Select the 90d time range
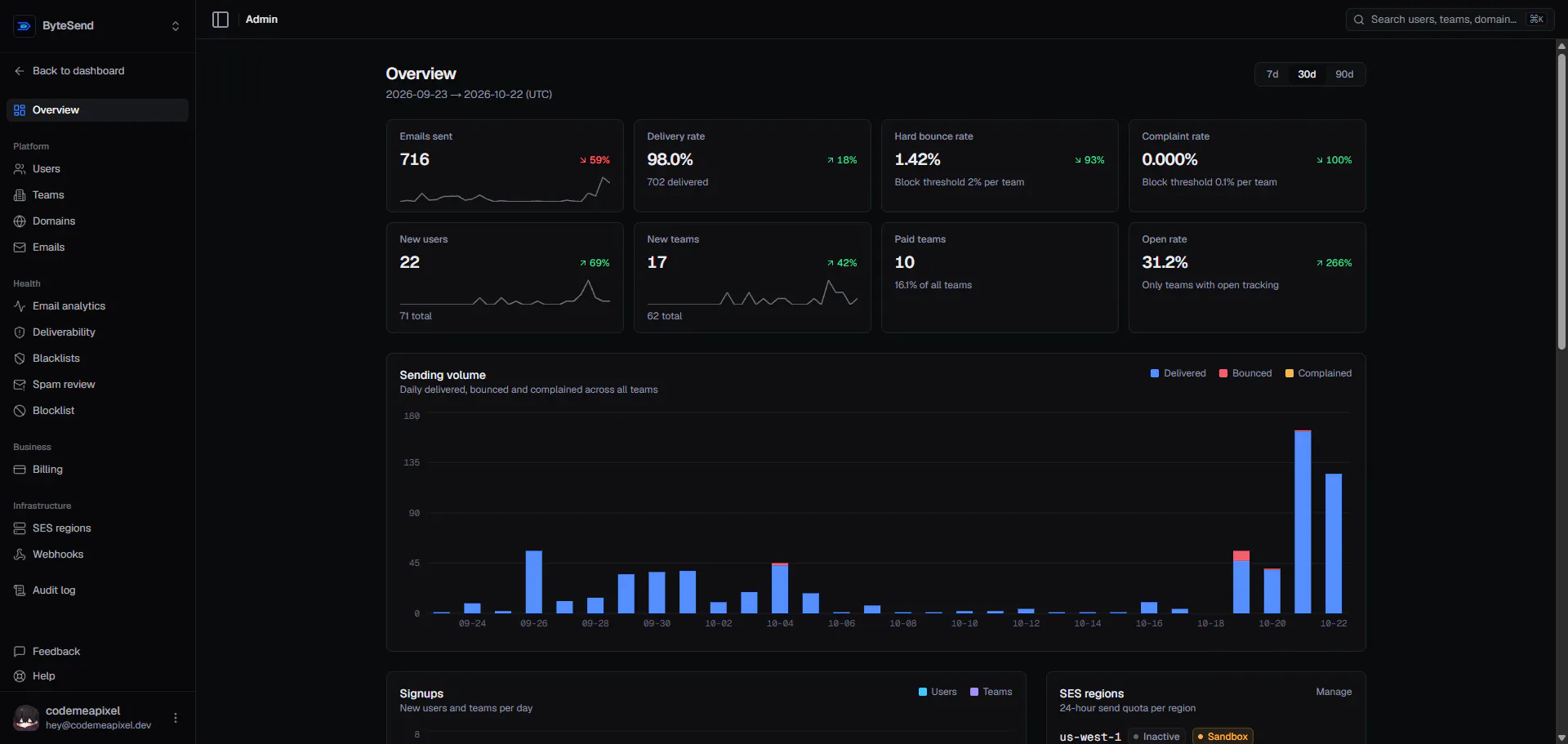Image resolution: width=1568 pixels, height=744 pixels. [x=1344, y=74]
